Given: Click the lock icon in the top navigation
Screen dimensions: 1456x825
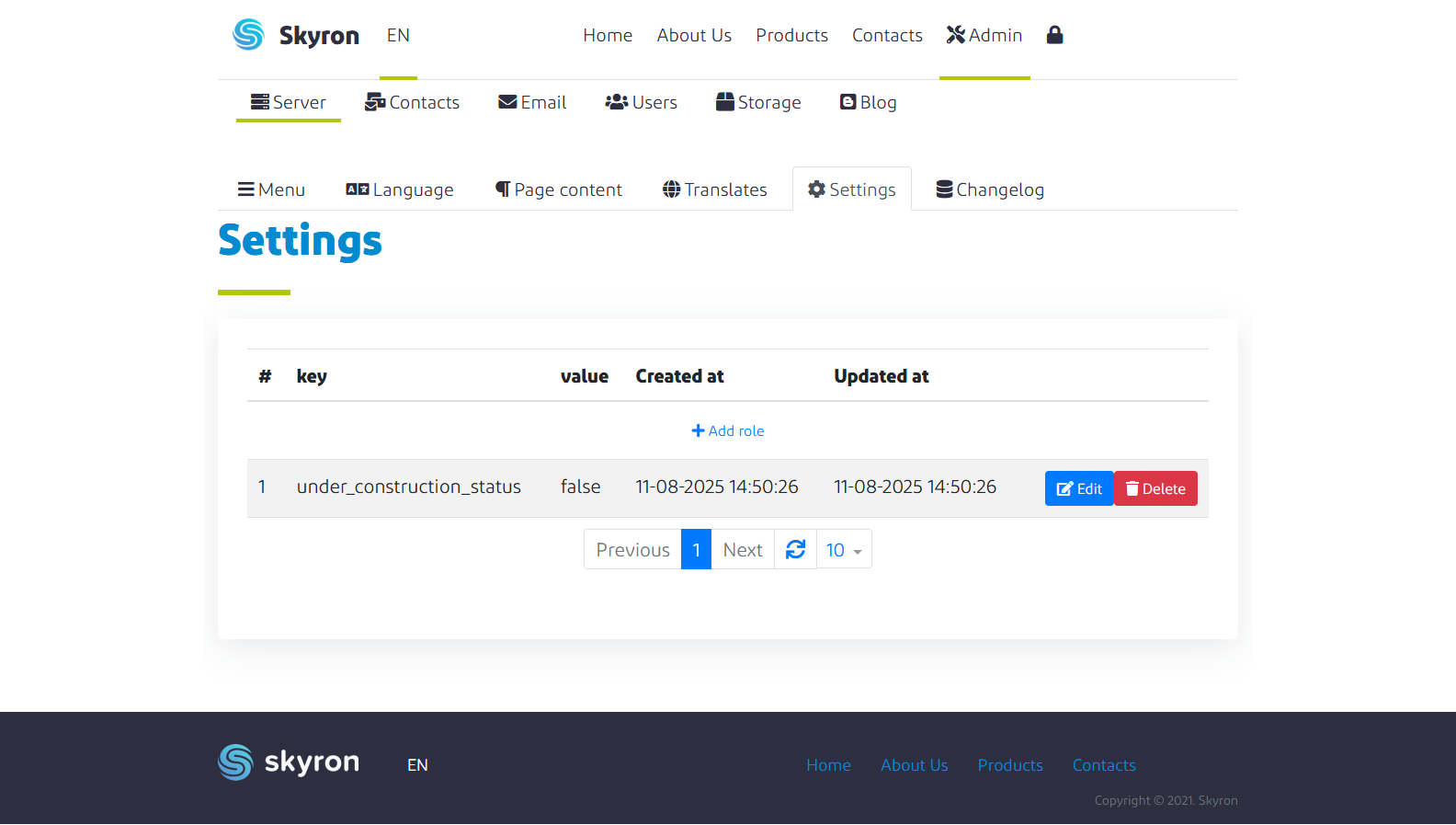Looking at the screenshot, I should pyautogui.click(x=1055, y=35).
